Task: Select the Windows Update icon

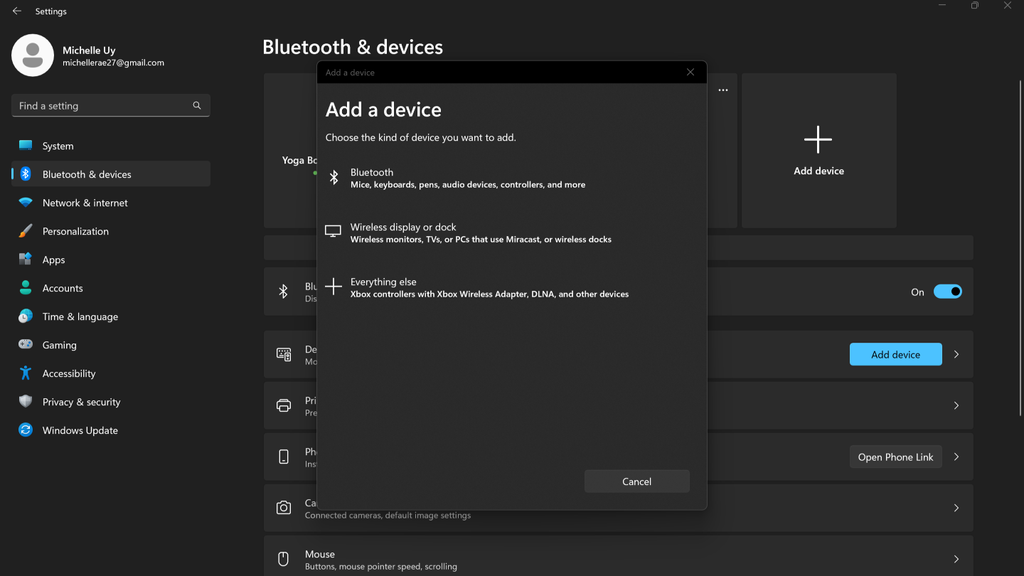Action: pos(25,430)
